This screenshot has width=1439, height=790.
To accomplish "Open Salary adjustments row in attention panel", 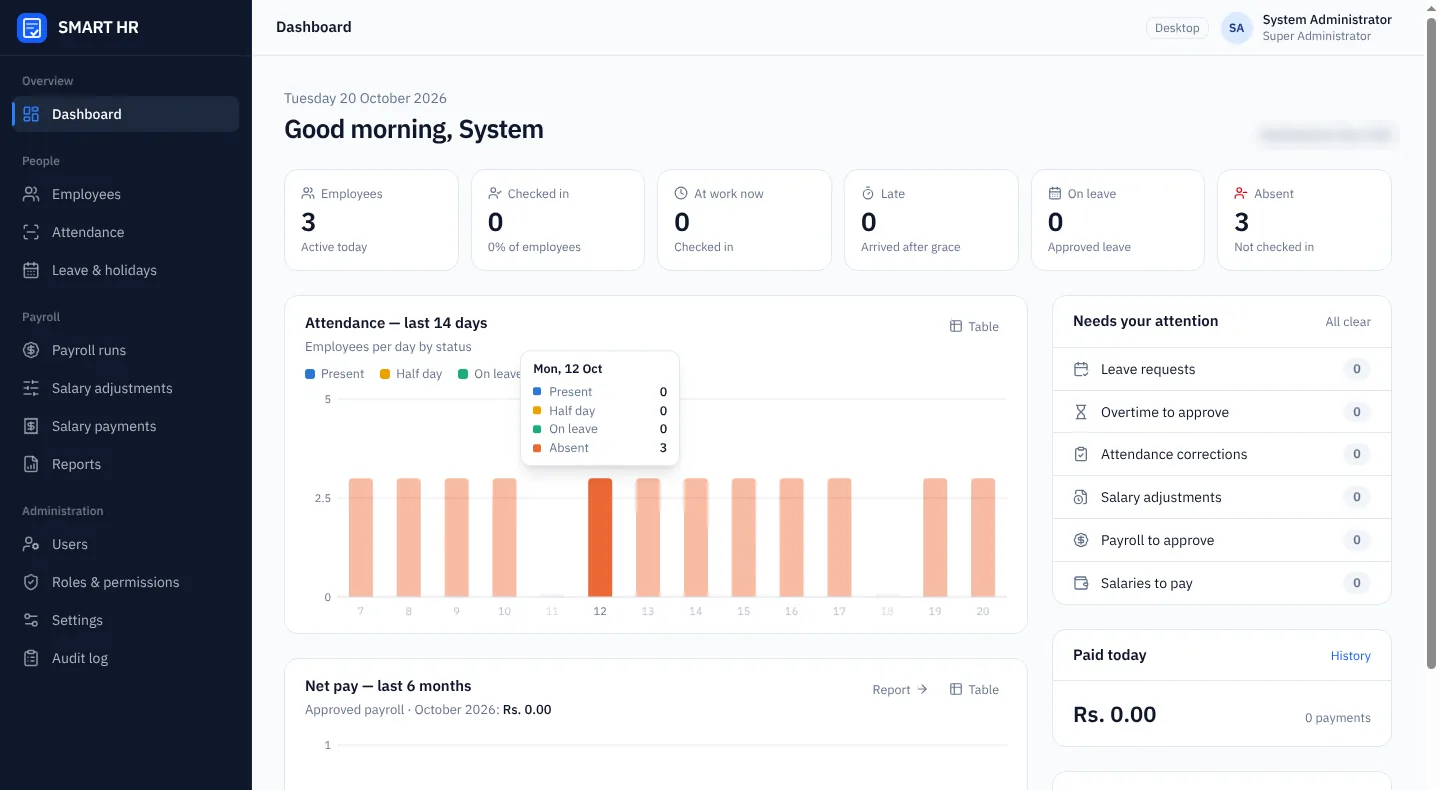I will [1221, 497].
